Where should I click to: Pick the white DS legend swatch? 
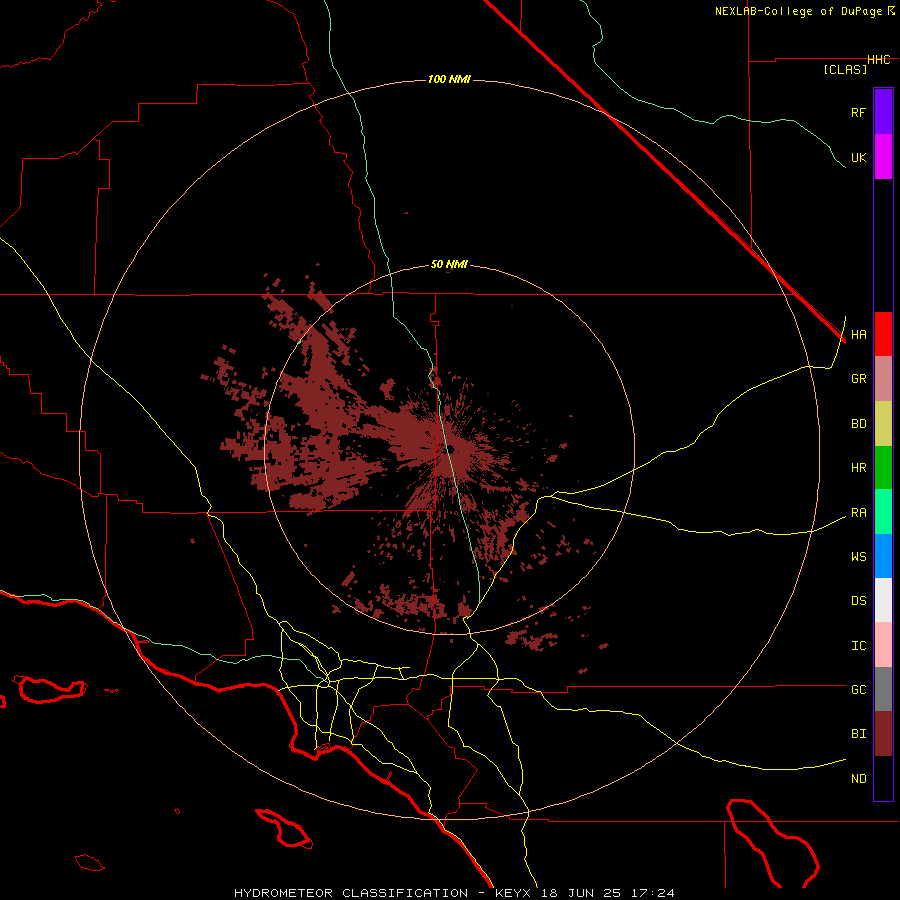[x=883, y=600]
